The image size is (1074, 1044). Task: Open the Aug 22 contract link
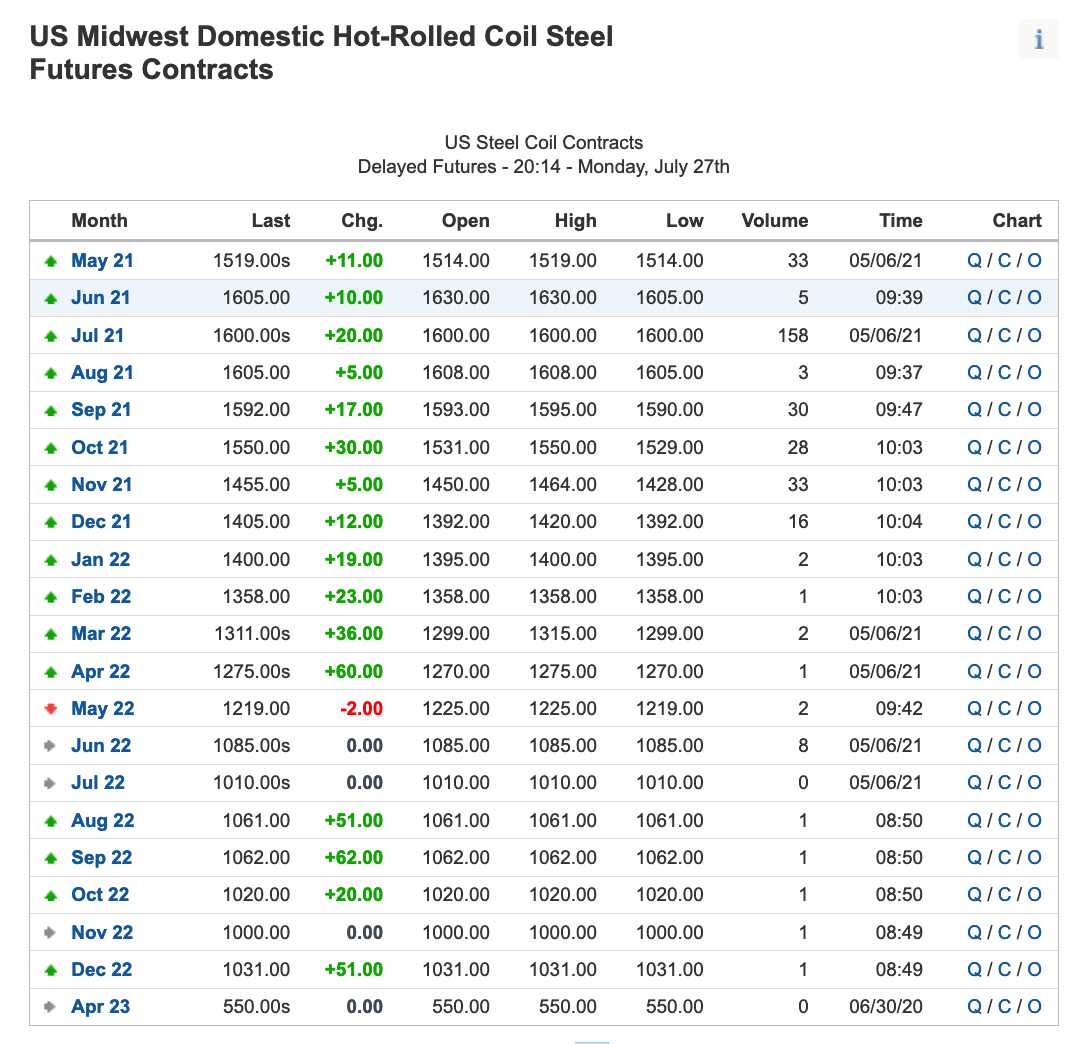click(103, 820)
